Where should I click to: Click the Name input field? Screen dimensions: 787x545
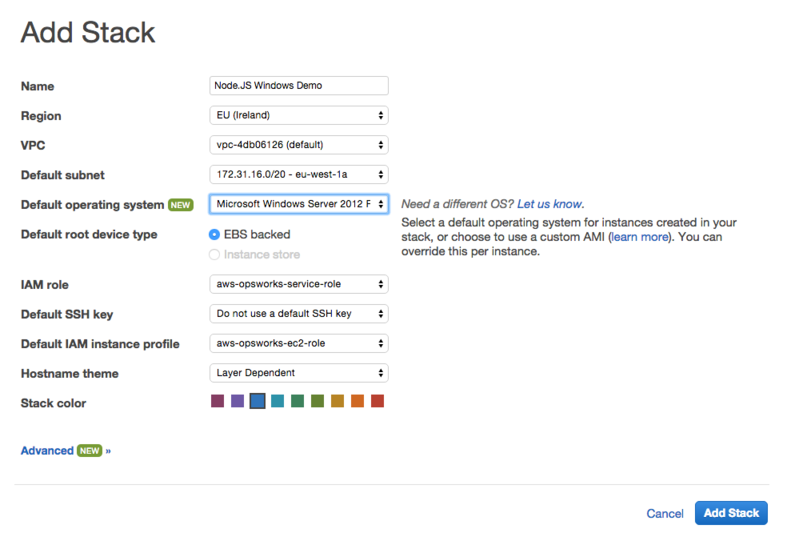pos(299,85)
